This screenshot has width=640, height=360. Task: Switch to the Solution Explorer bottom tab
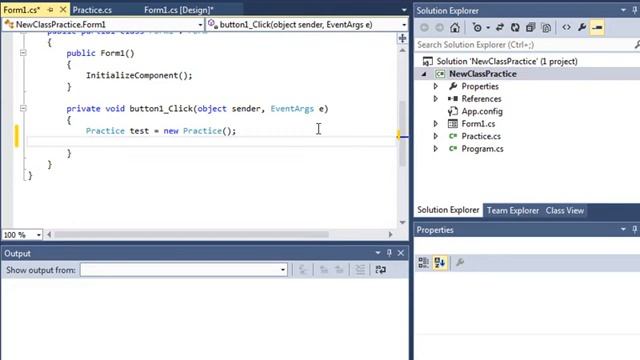[x=448, y=210]
